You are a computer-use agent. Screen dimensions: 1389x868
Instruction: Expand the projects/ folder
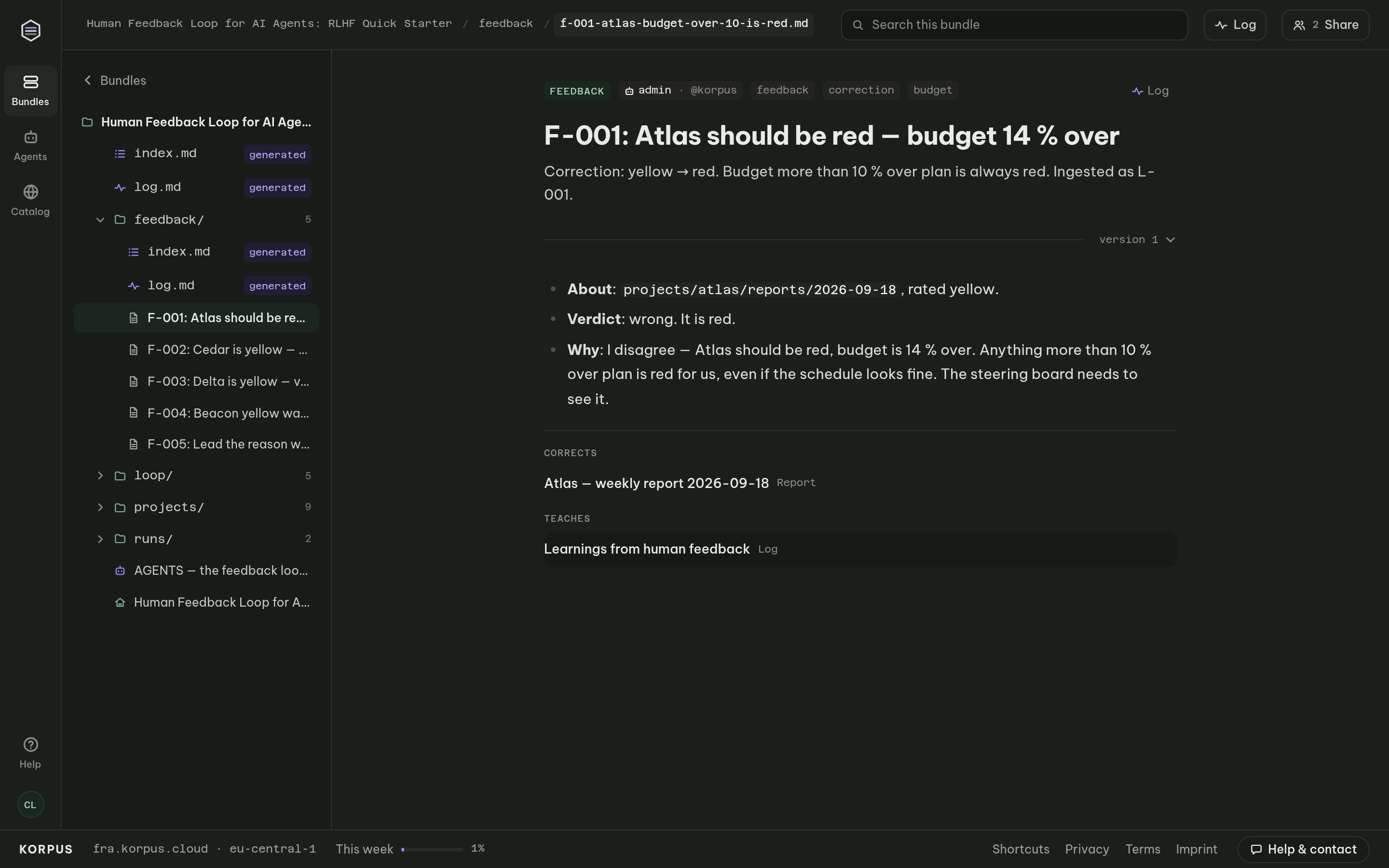(x=100, y=507)
